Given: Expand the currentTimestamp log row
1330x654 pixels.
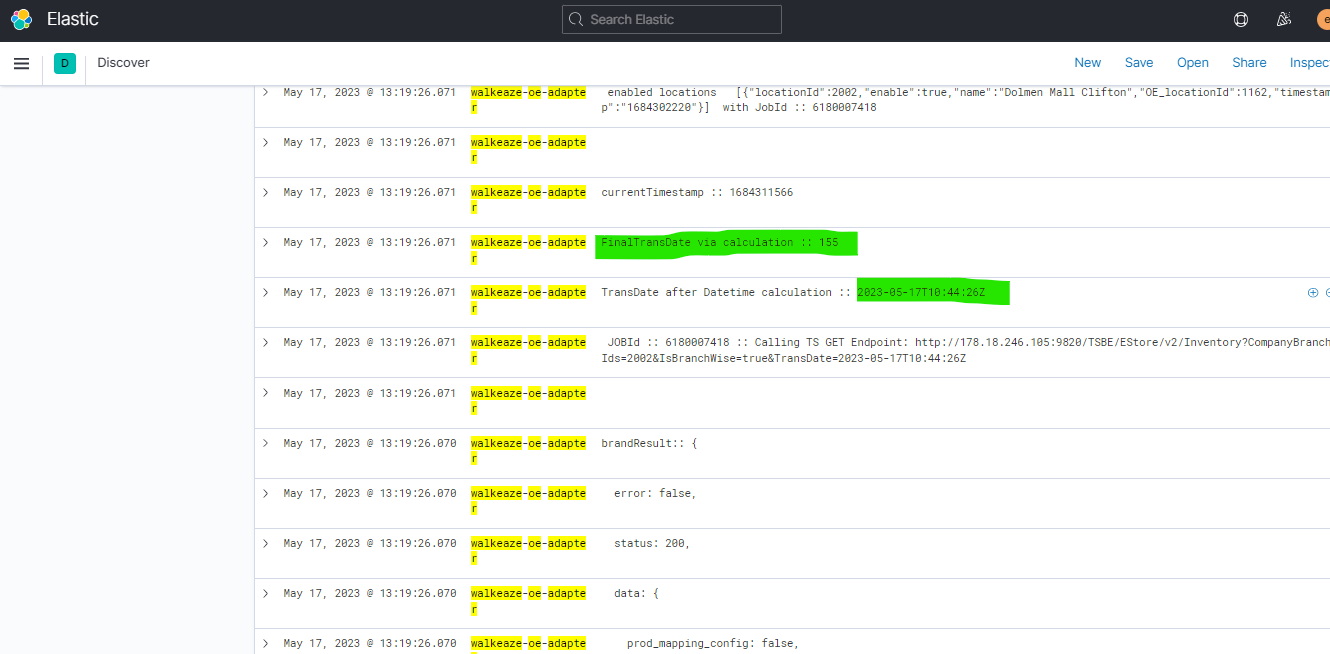Looking at the screenshot, I should tap(266, 192).
